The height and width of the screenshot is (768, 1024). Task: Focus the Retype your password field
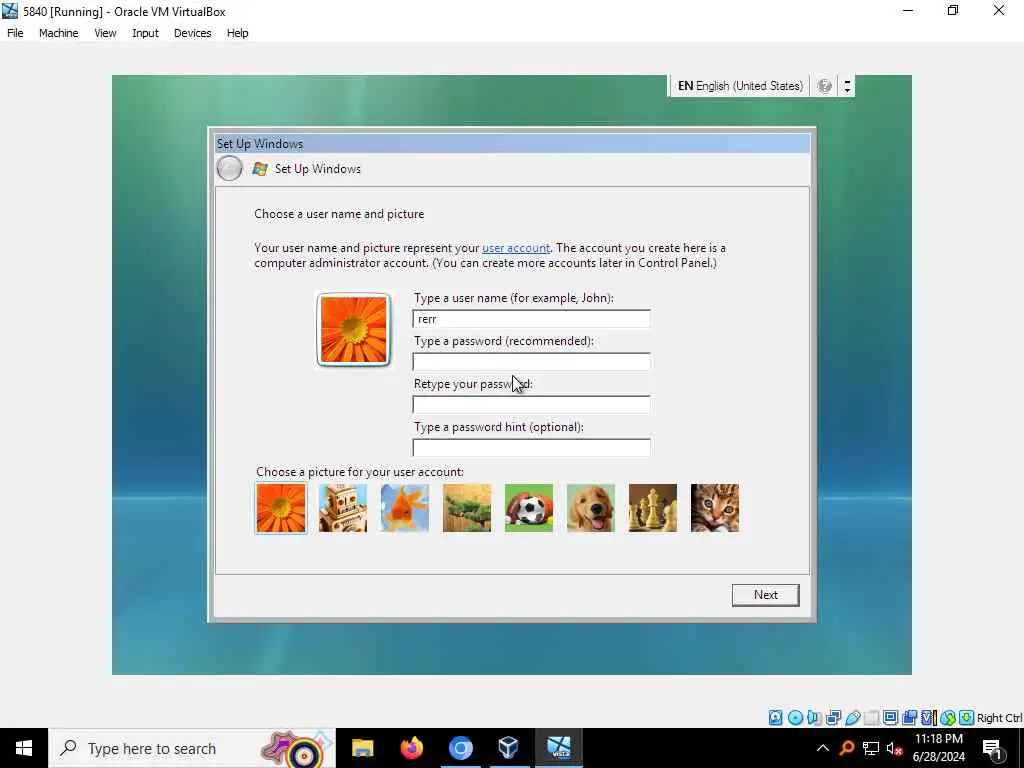pos(532,405)
